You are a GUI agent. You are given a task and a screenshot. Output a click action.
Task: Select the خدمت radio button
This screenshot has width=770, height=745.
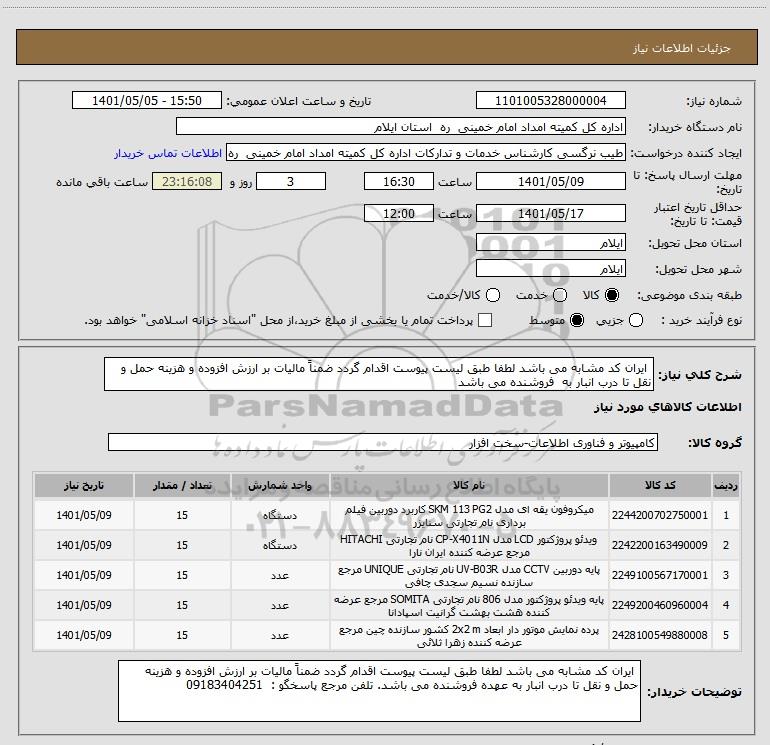[560, 295]
